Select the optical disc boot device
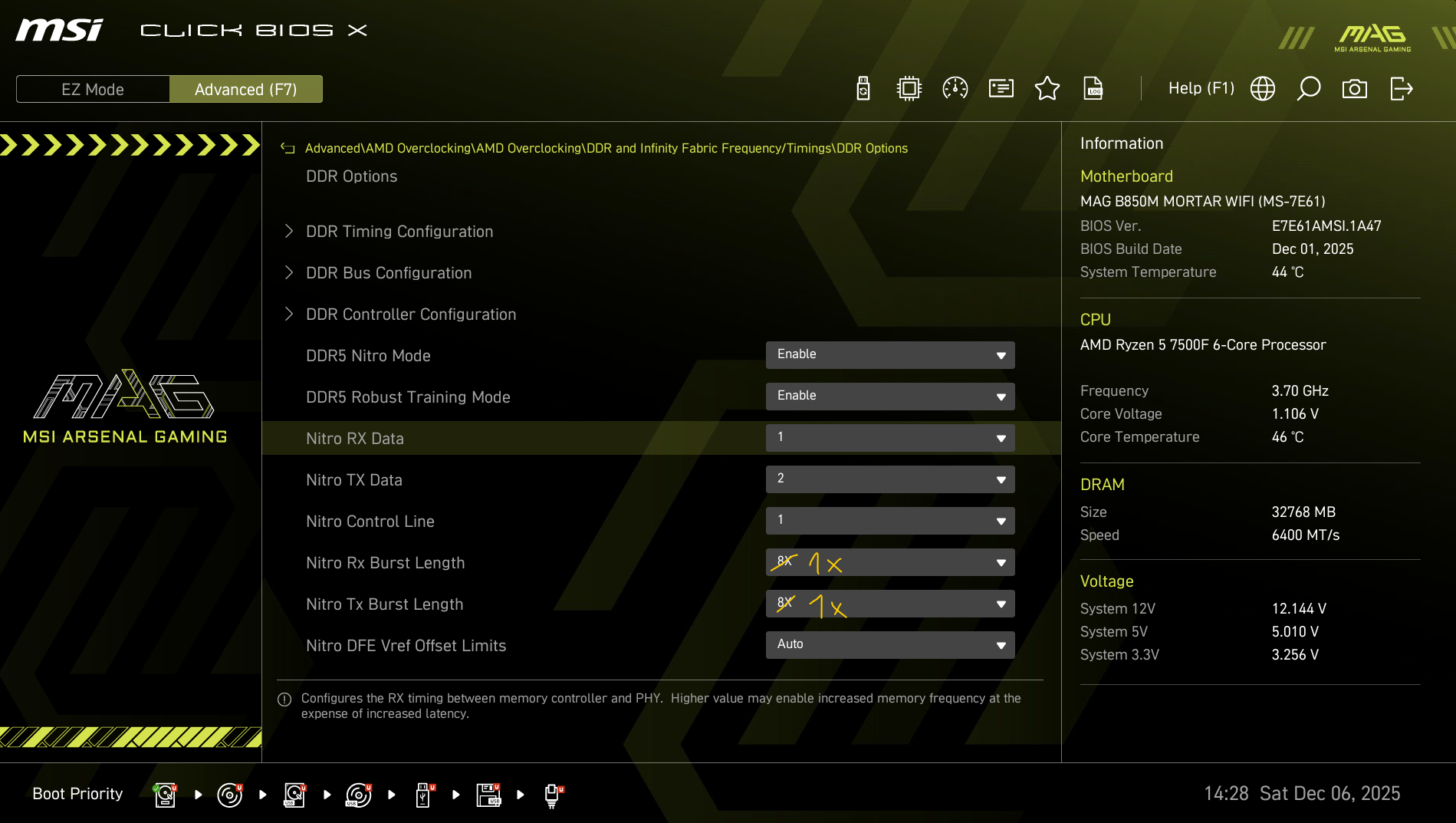The height and width of the screenshot is (823, 1456). coord(230,795)
